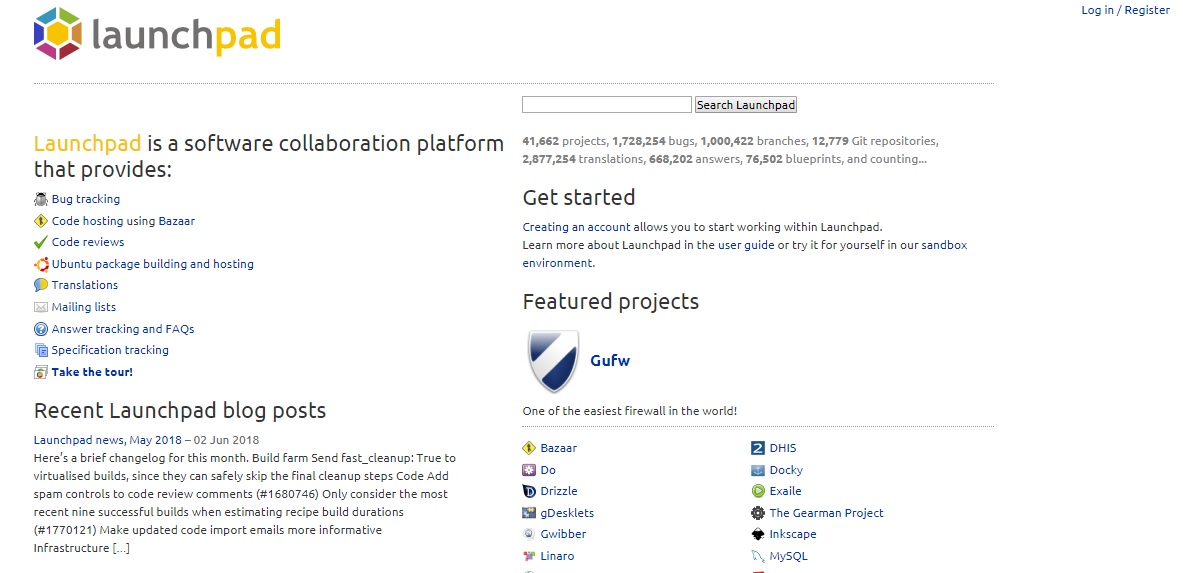Open the Gufw featured project link
The height and width of the screenshot is (573, 1183).
[610, 361]
